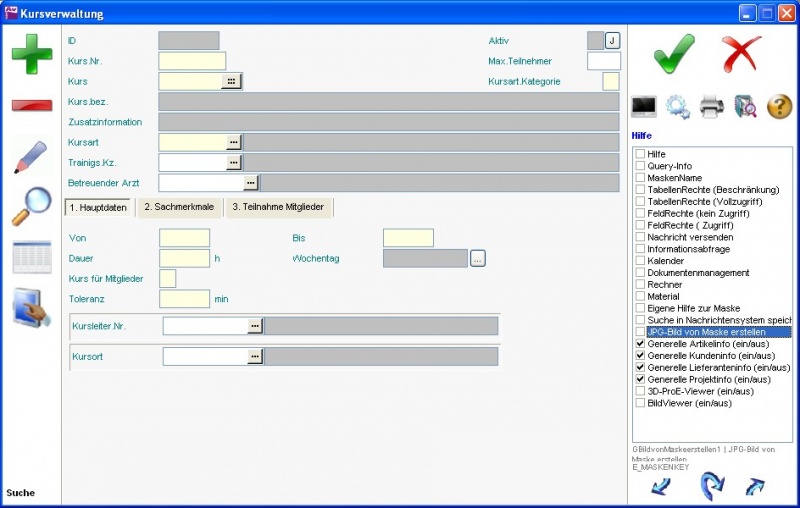Viewport: 800px width, 508px height.
Task: Uncheck Generelle Kundeninfo (ein/aus)
Action: [x=640, y=356]
